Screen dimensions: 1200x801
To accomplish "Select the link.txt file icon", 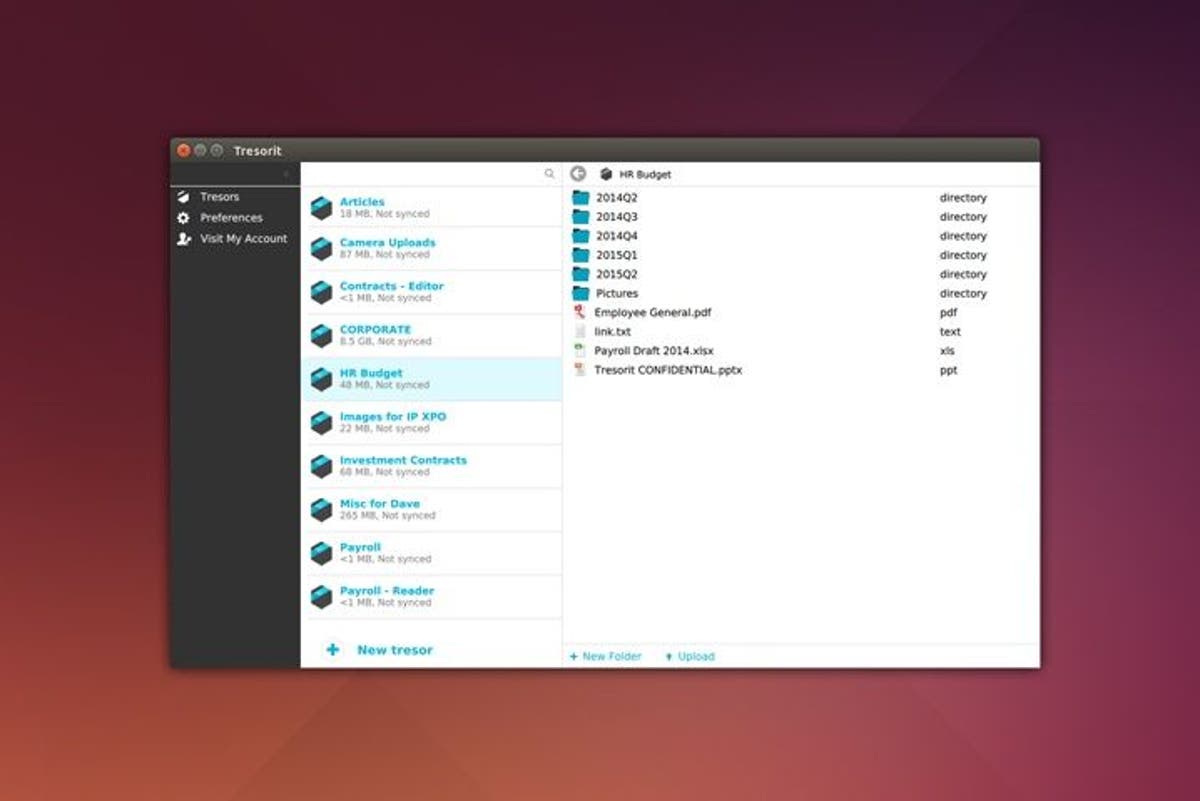I will coord(579,331).
